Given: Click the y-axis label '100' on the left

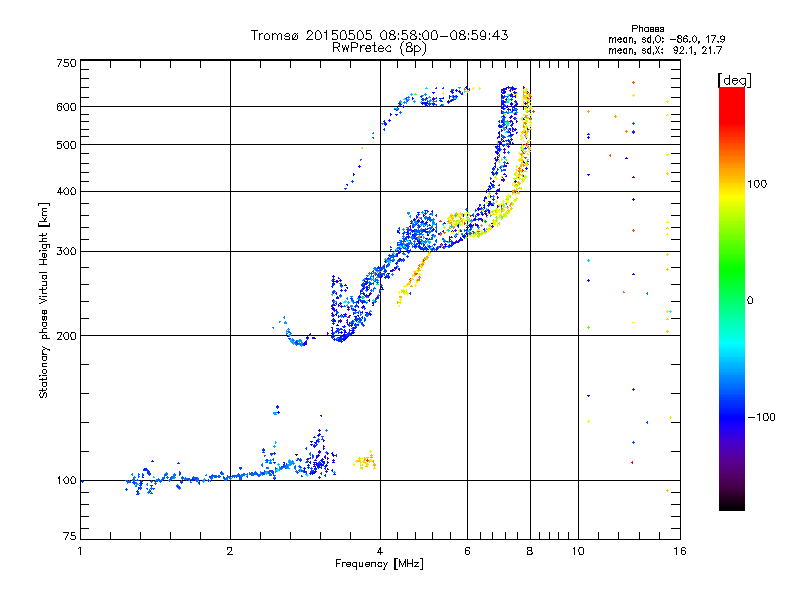Looking at the screenshot, I should [x=66, y=481].
